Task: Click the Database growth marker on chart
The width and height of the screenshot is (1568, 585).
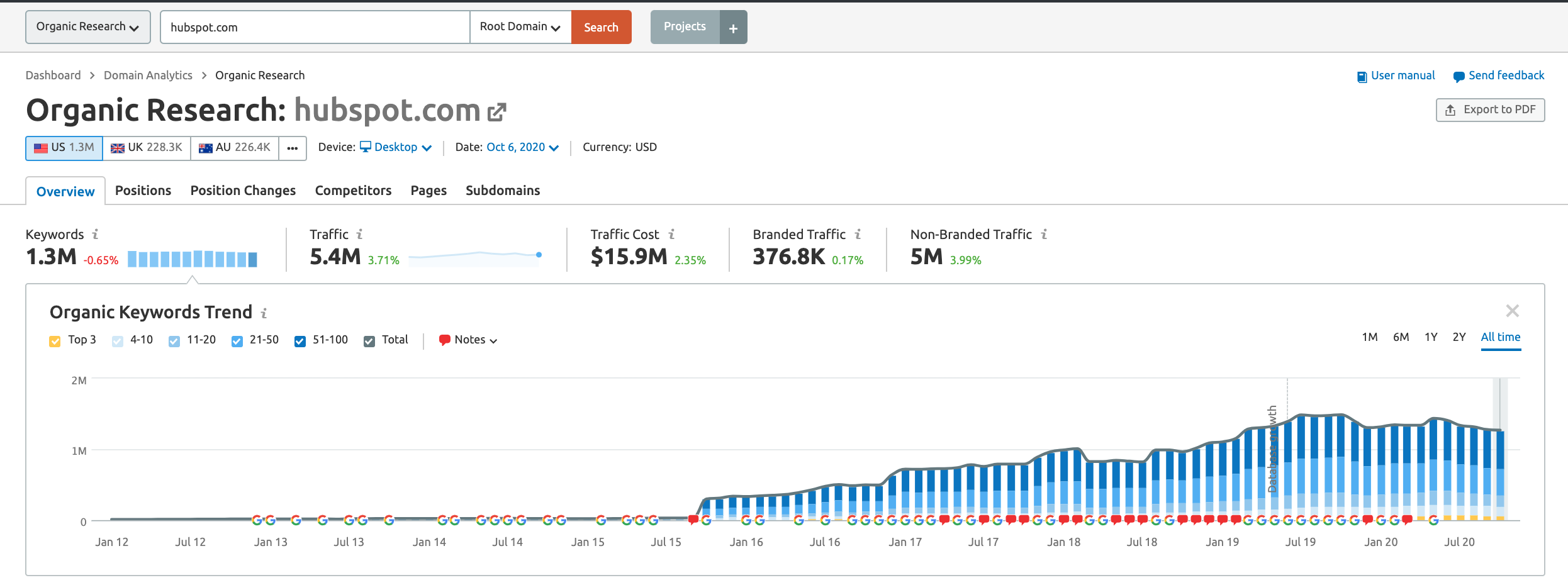Action: pyautogui.click(x=1272, y=448)
